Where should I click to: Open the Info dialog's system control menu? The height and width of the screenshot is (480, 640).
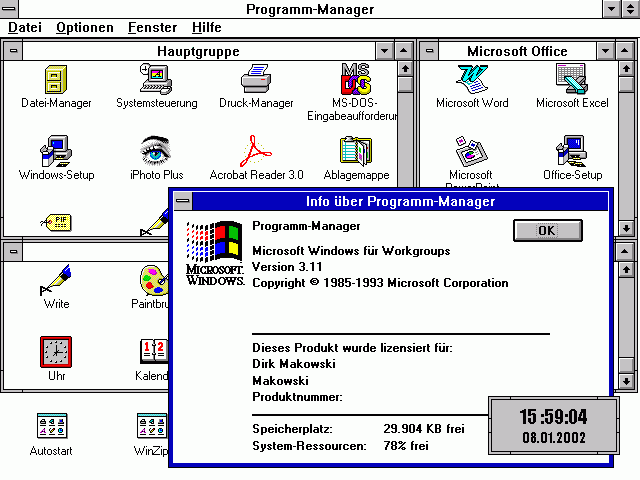click(x=182, y=201)
